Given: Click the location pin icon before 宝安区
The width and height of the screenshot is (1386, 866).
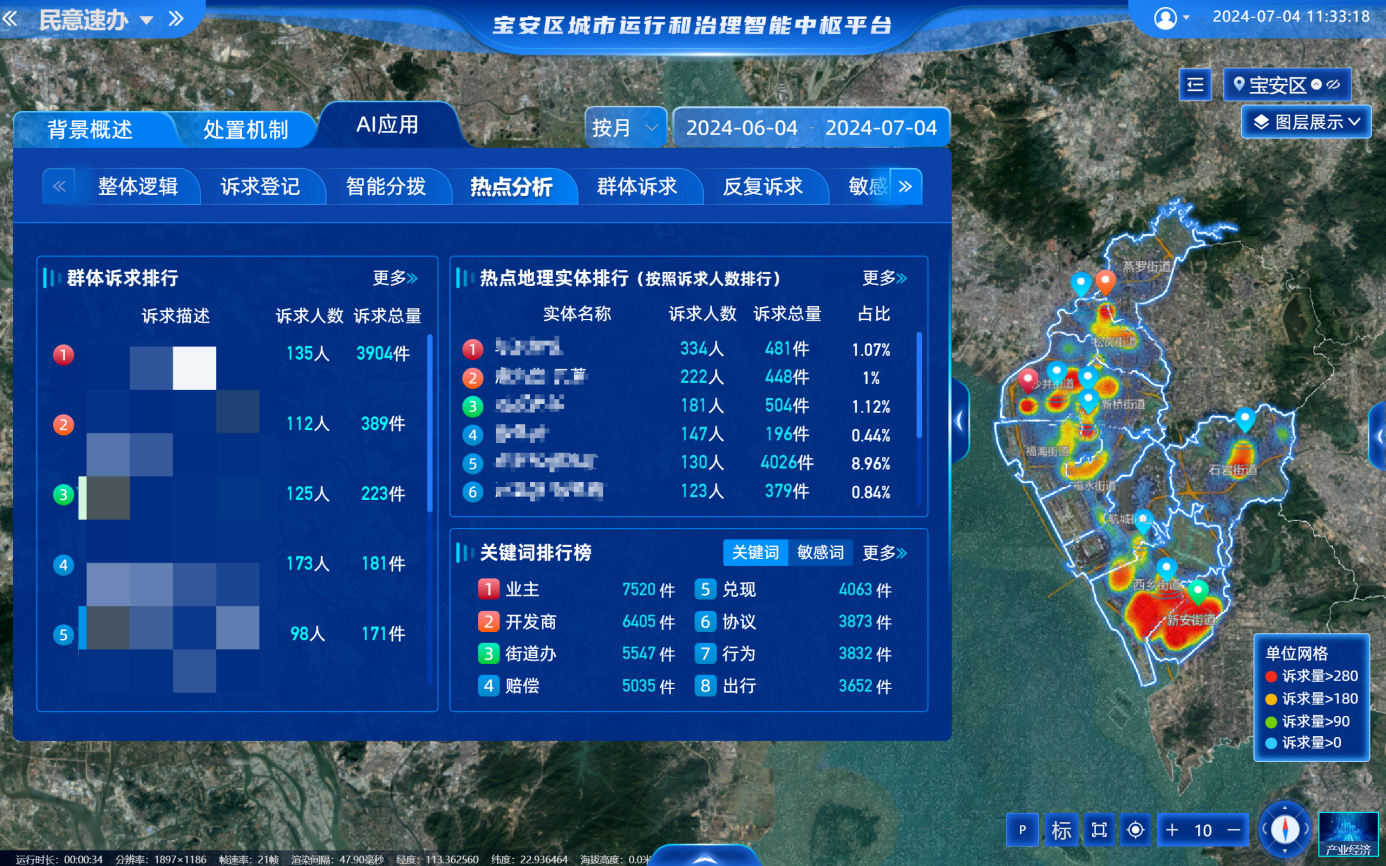Looking at the screenshot, I should pos(1239,85).
